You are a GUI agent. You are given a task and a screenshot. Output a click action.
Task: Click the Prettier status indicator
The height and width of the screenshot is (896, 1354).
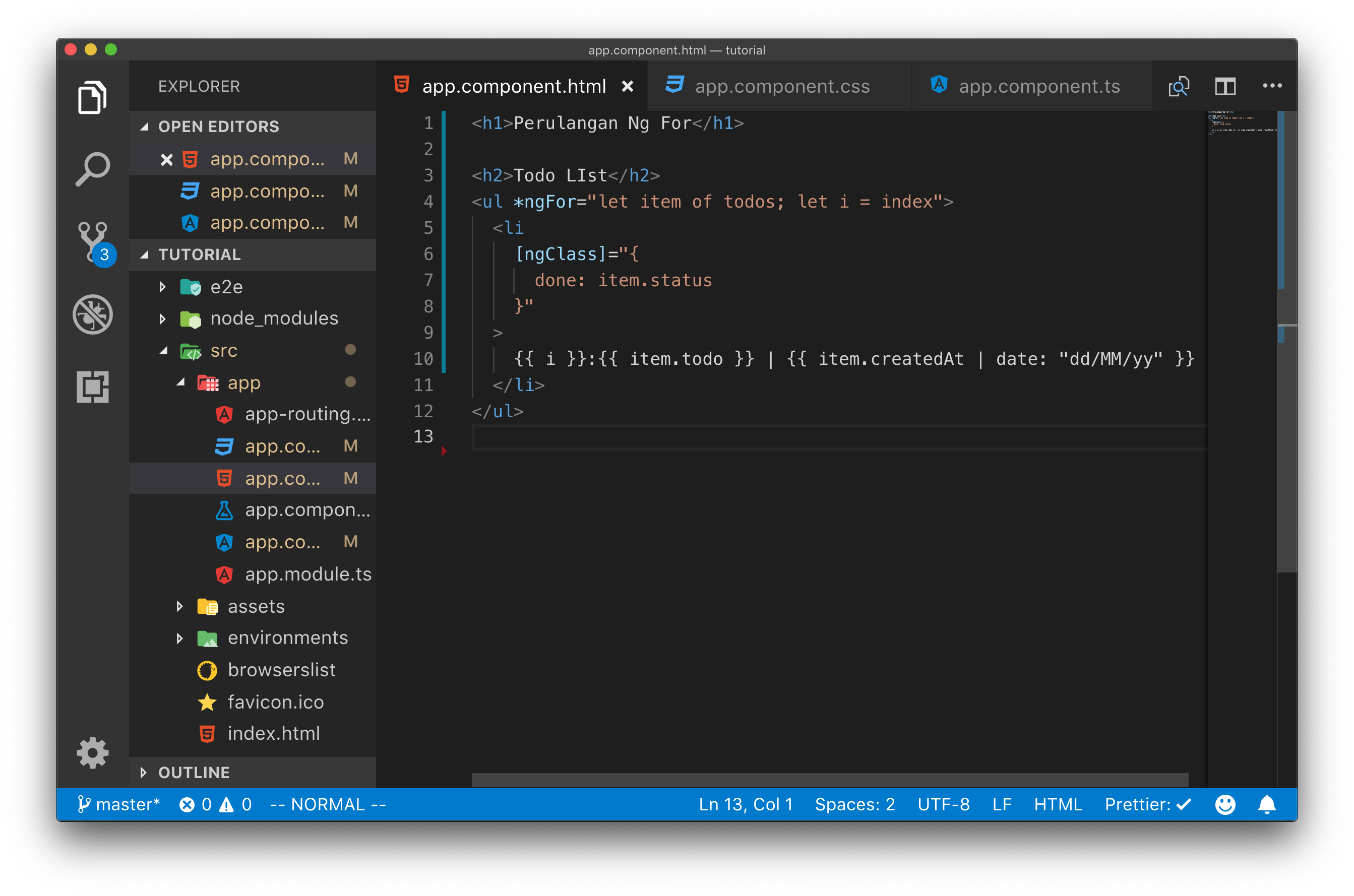tap(1148, 805)
